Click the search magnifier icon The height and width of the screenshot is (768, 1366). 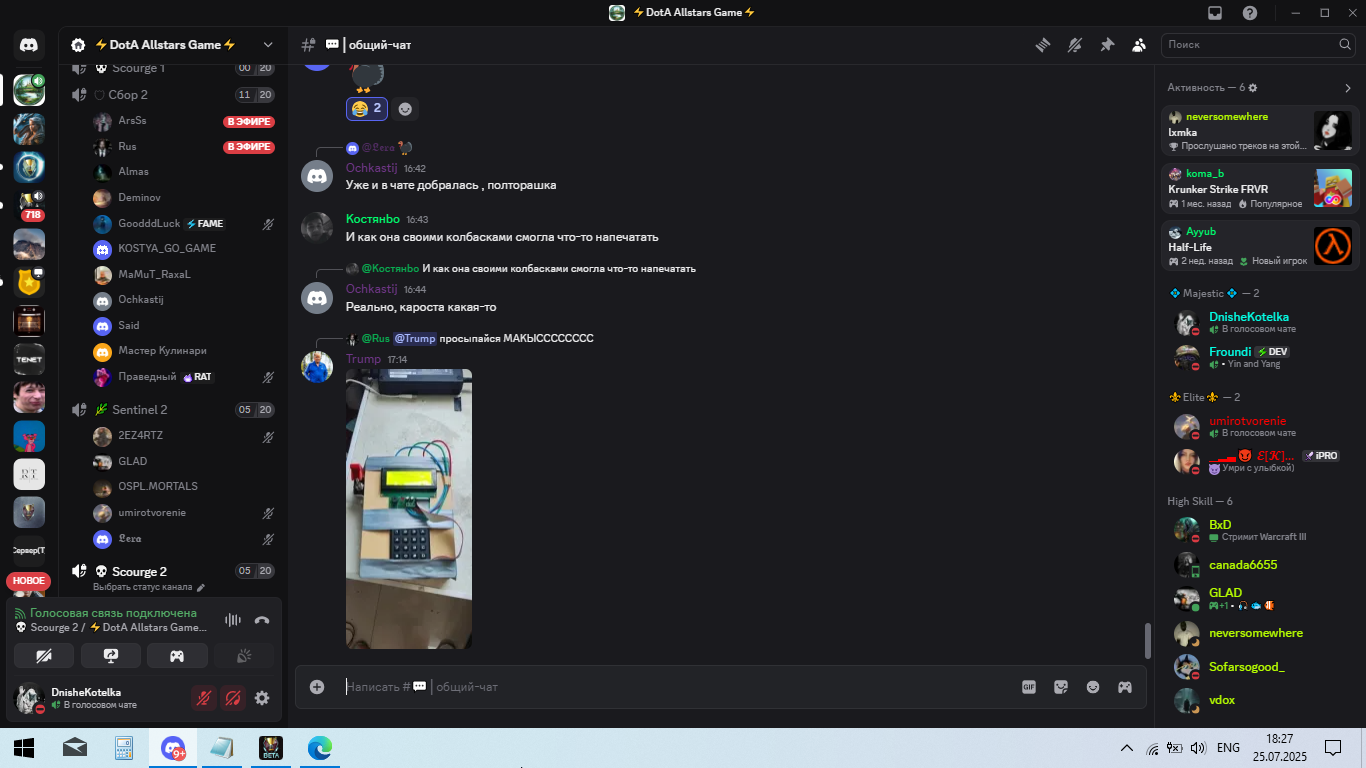coord(1345,45)
